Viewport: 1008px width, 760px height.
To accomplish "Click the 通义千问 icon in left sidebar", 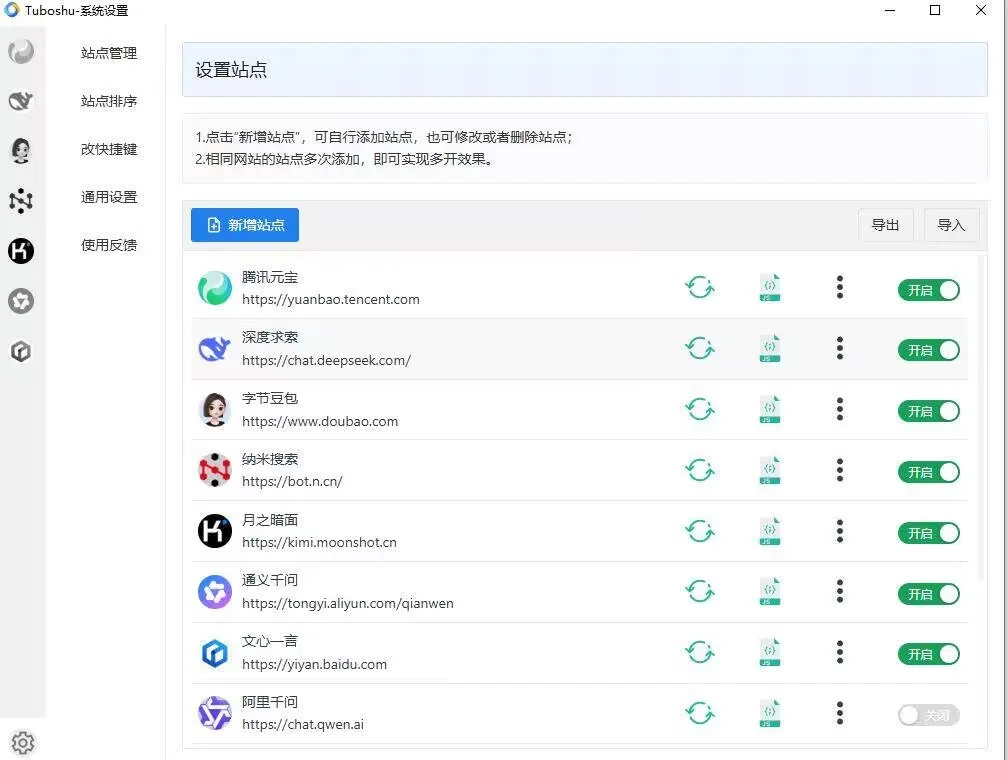I will (x=21, y=301).
